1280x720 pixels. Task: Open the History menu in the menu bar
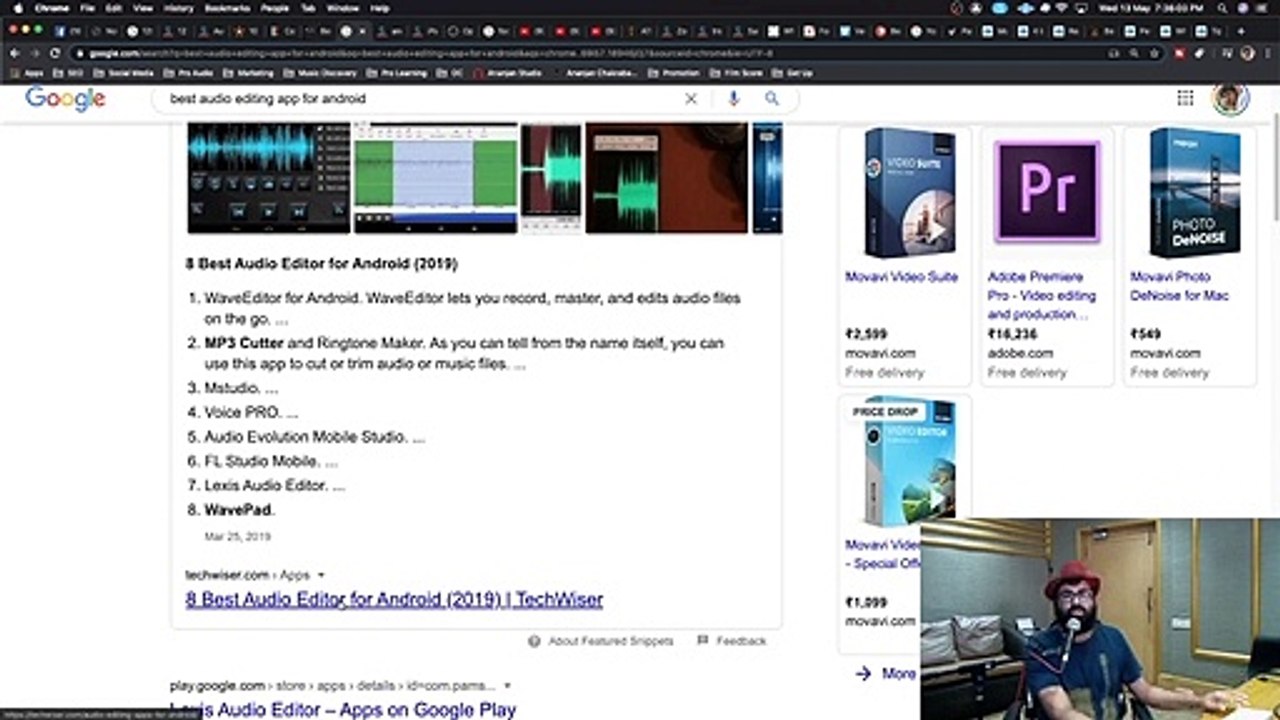[178, 8]
